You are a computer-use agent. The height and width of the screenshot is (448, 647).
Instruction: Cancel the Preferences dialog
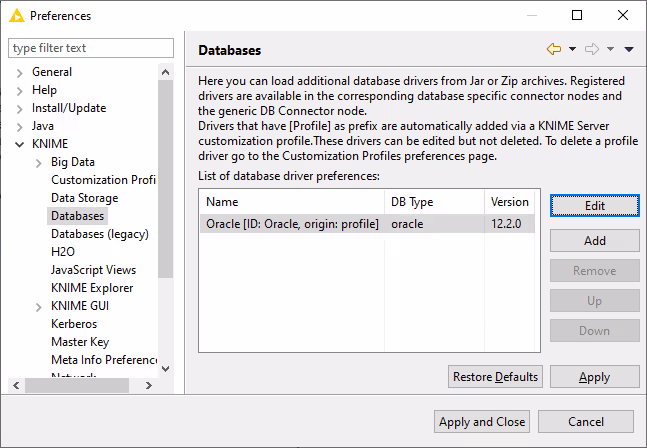(585, 422)
